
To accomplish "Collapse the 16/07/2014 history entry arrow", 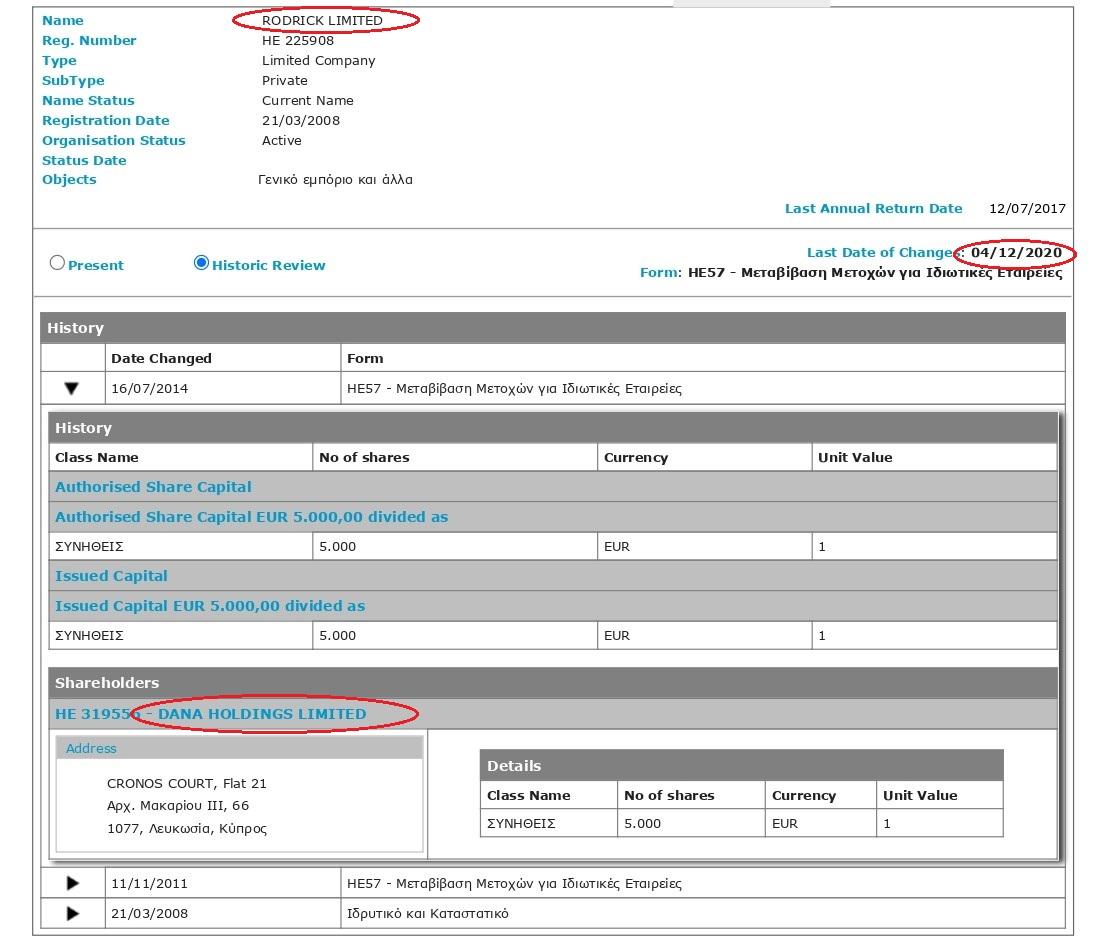I will (x=72, y=389).
